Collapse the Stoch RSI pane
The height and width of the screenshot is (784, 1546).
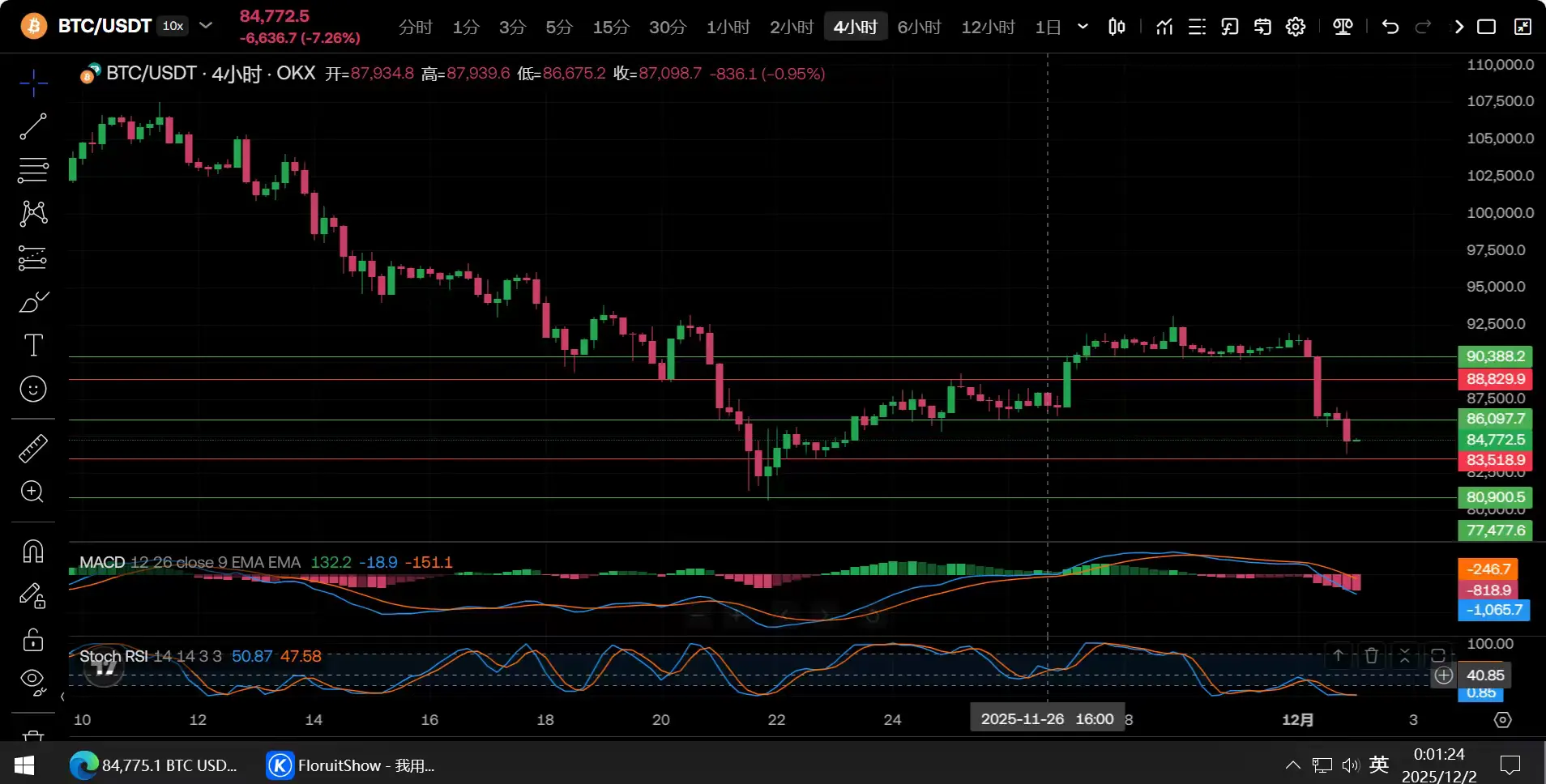pos(1405,655)
